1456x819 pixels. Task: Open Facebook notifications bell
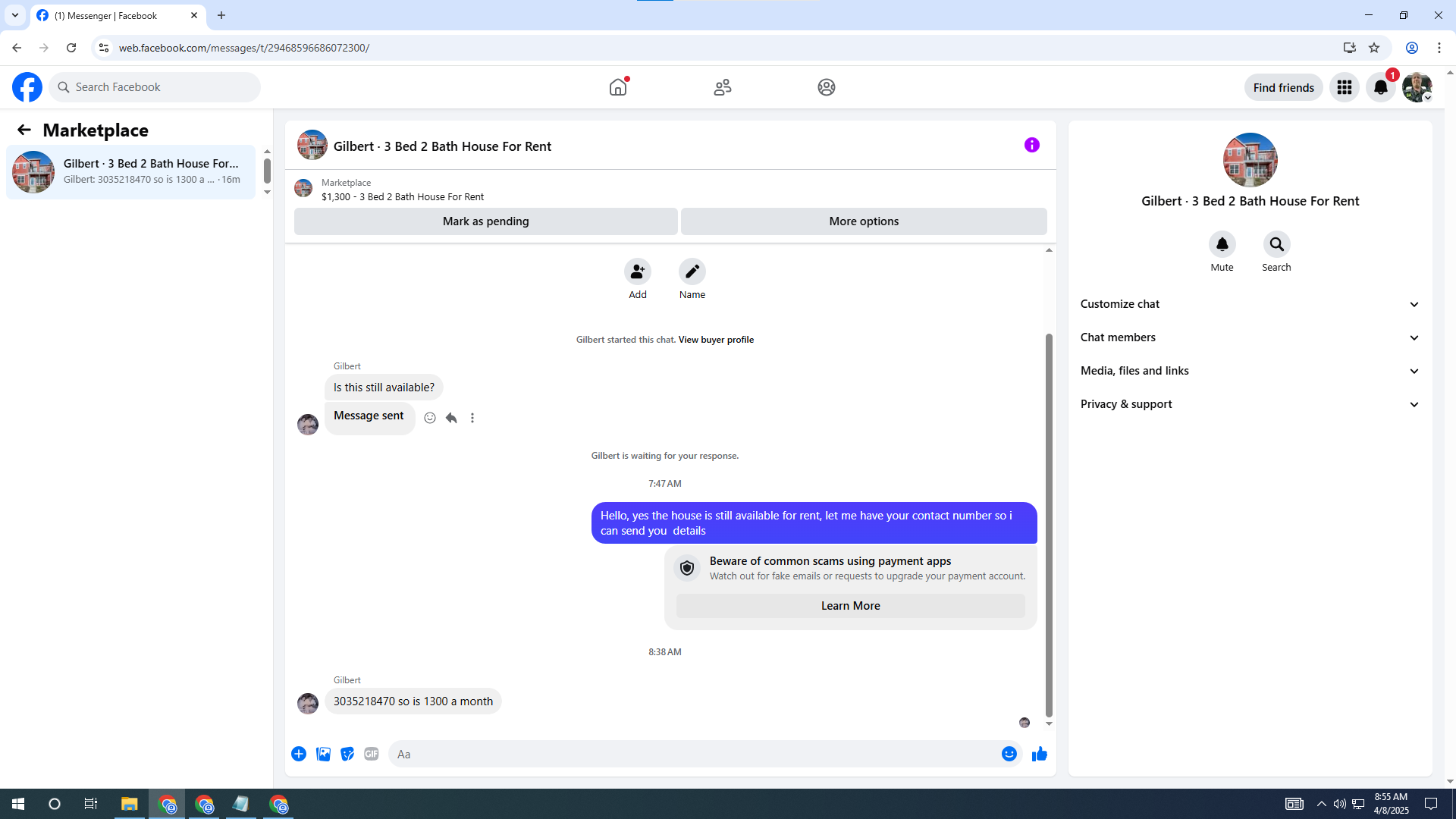pyautogui.click(x=1380, y=87)
